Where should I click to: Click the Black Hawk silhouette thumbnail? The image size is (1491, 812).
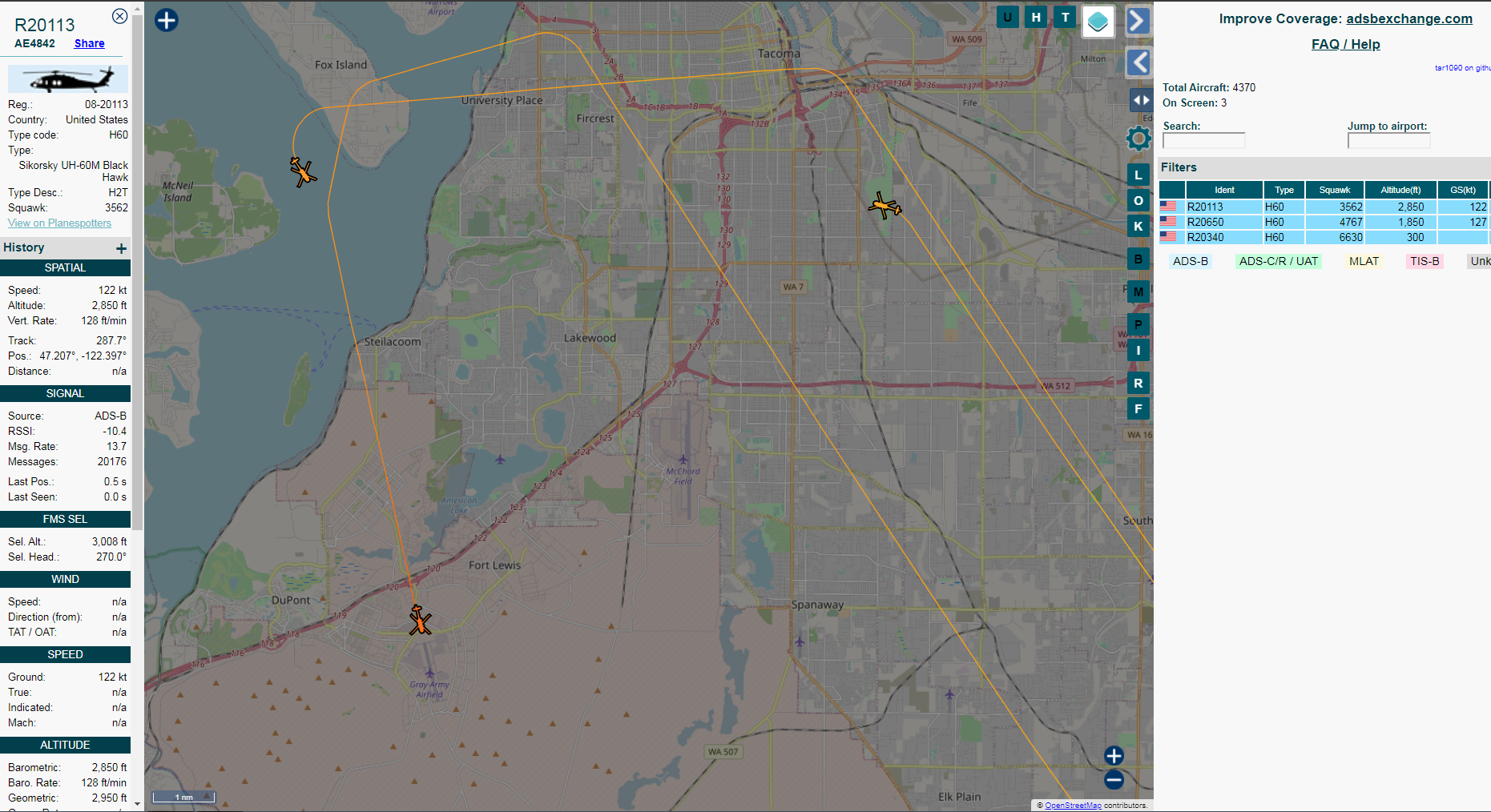68,79
